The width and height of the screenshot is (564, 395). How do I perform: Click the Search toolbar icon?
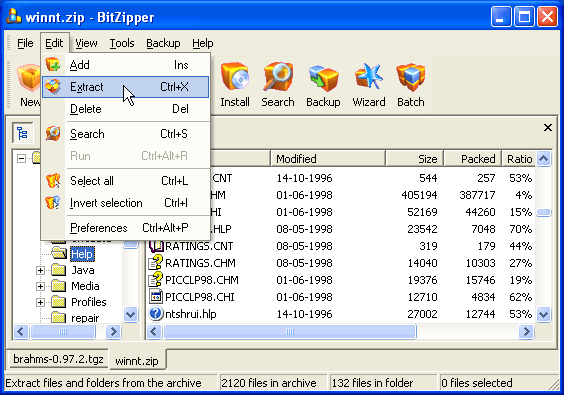278,76
